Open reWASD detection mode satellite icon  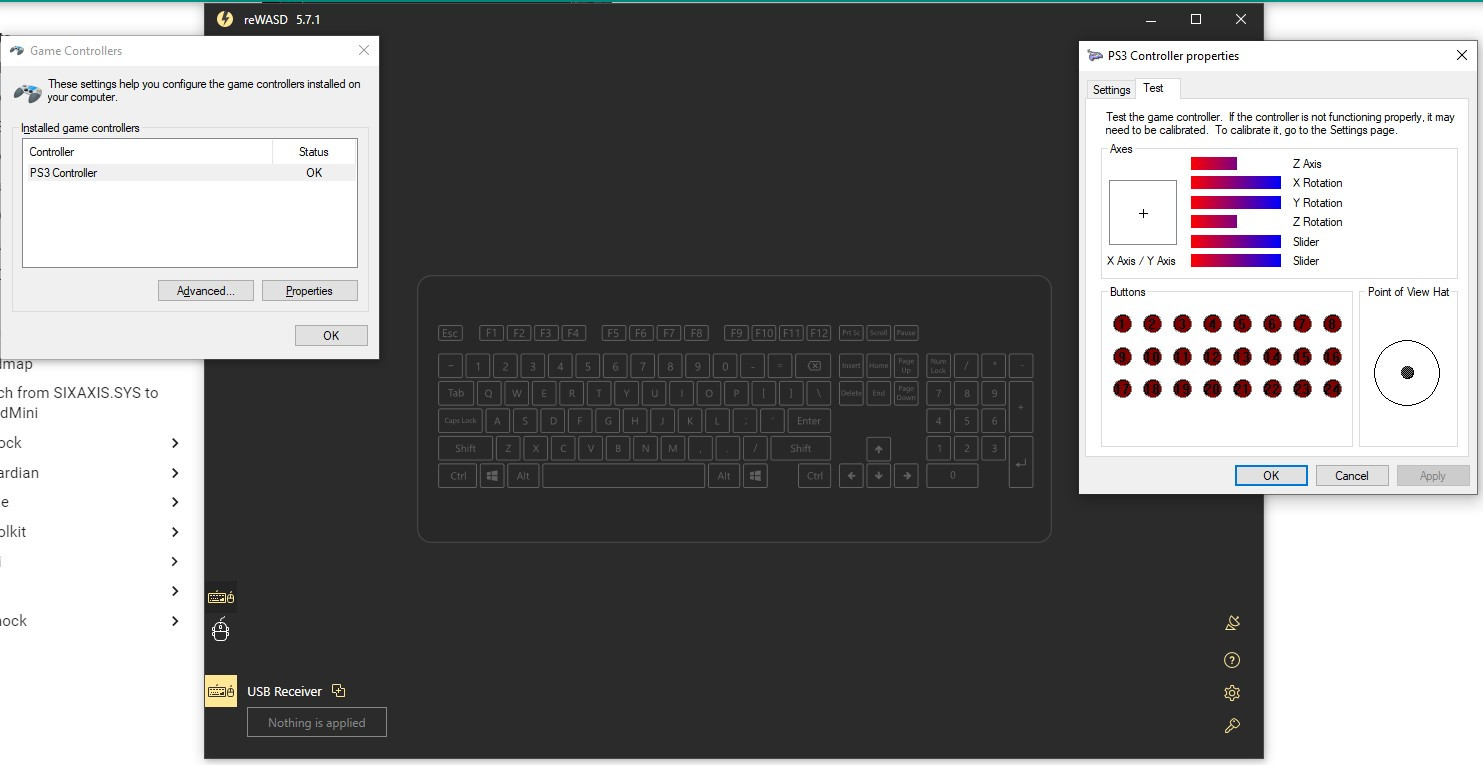coord(1232,624)
